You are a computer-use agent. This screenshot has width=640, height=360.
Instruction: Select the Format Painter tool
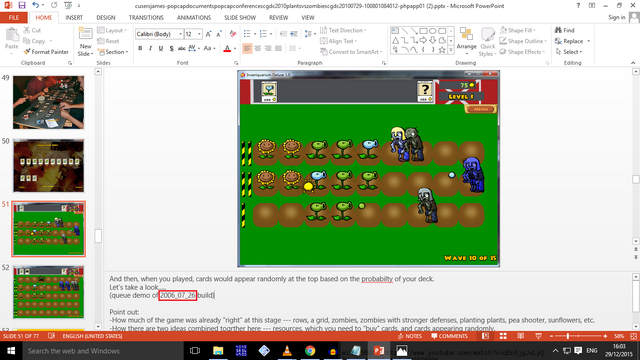tap(46, 52)
